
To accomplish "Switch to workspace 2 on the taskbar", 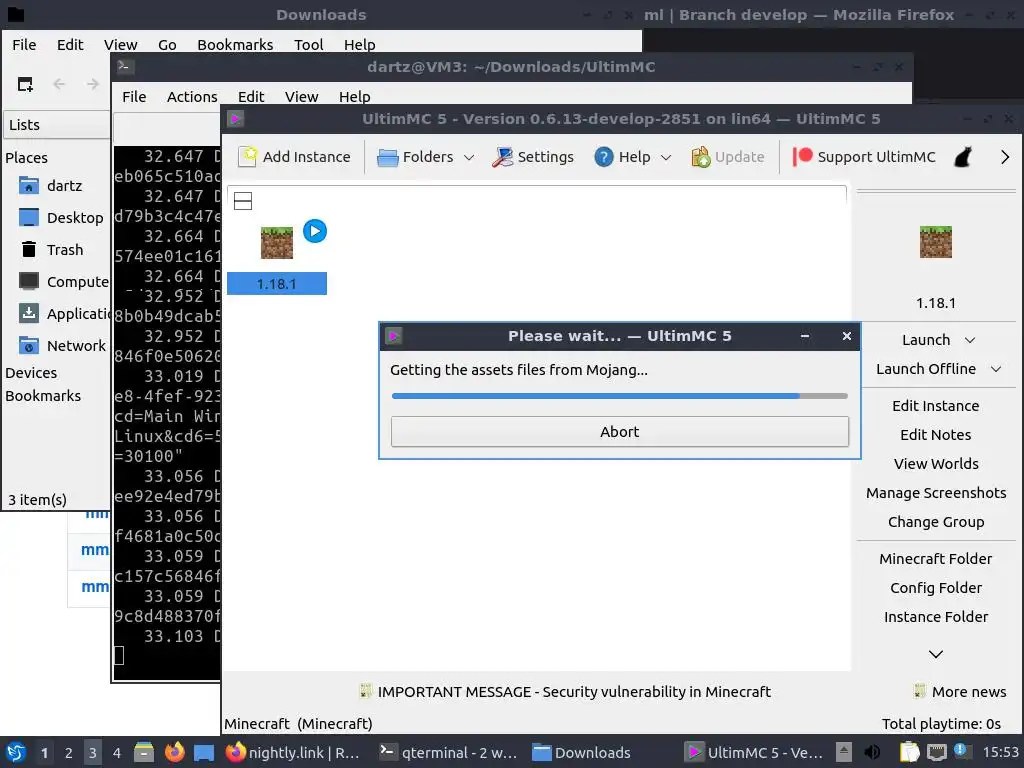I will pos(69,753).
